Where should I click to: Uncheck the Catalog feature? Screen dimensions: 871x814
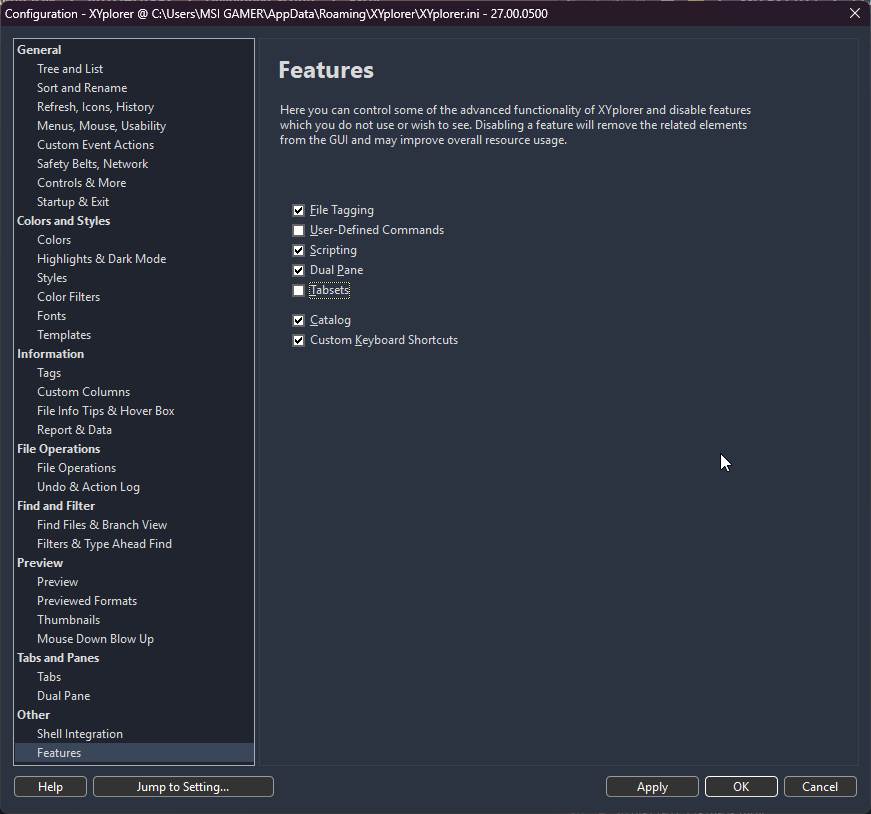click(x=298, y=320)
